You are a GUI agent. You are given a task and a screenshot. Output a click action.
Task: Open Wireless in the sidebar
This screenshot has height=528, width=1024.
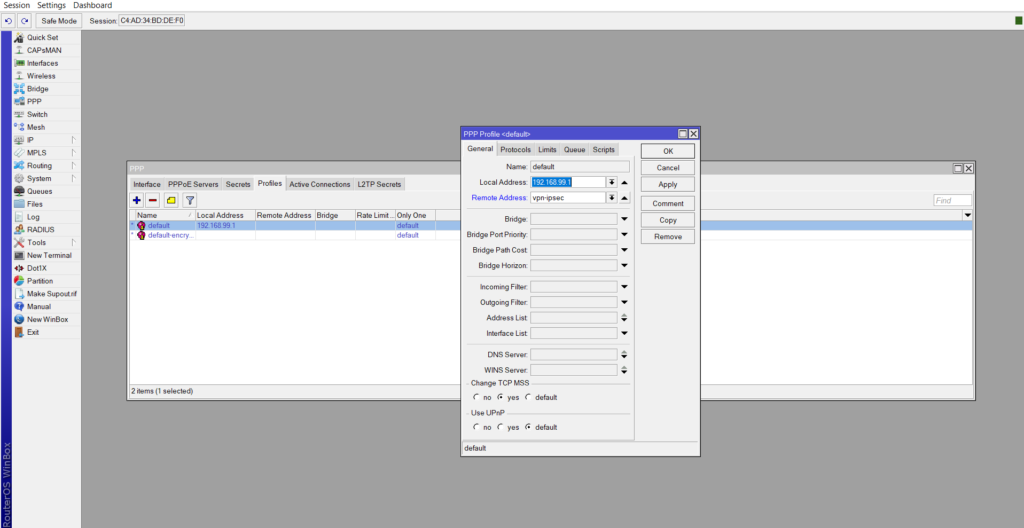41,76
